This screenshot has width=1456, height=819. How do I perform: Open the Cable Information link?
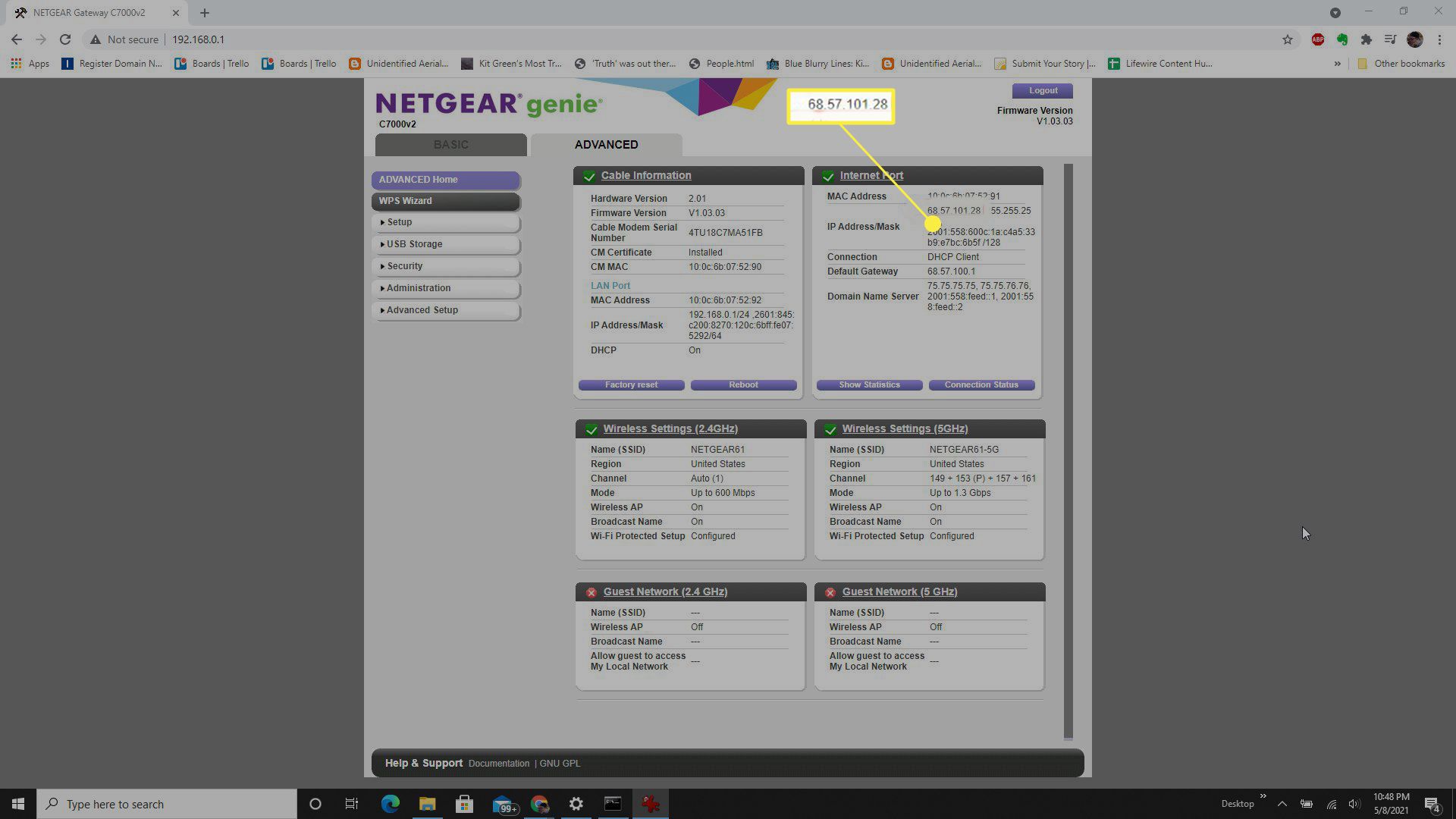646,175
